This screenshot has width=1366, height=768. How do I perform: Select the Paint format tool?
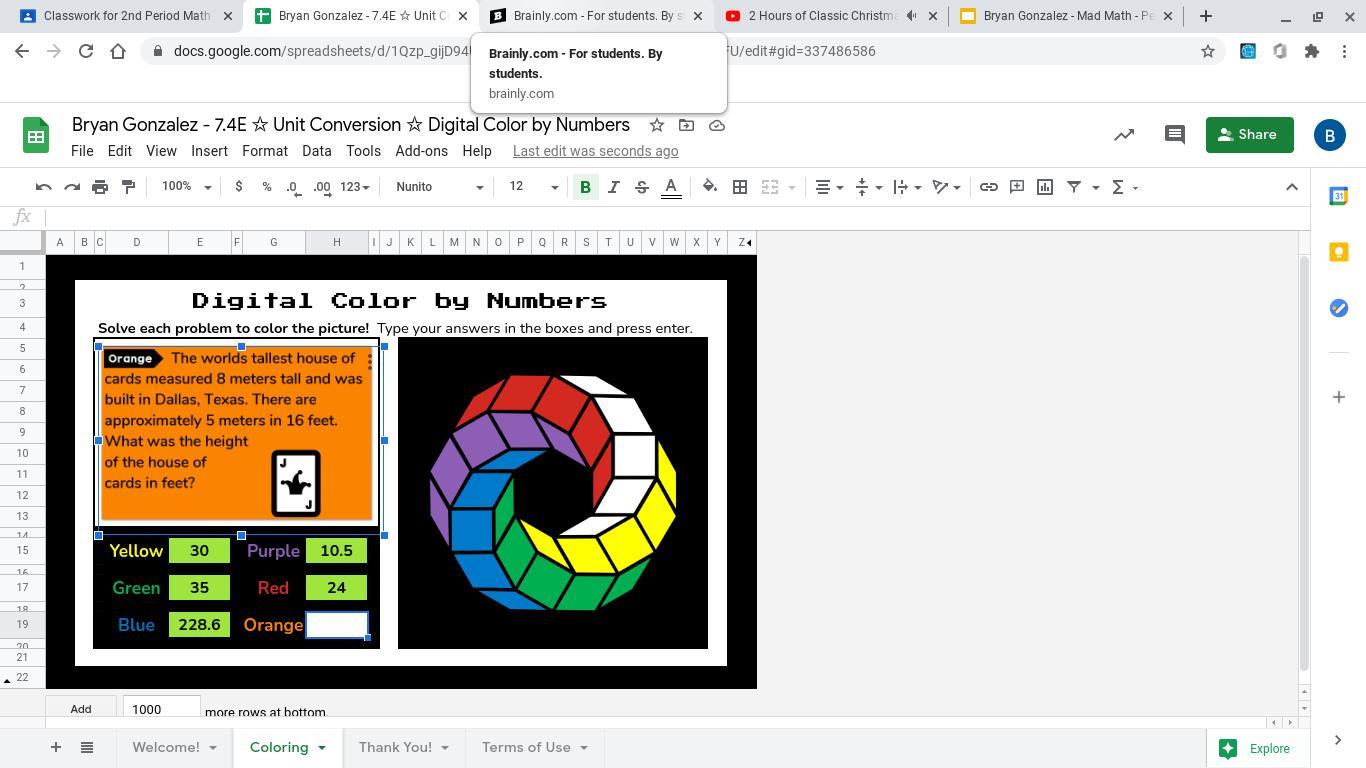[128, 187]
